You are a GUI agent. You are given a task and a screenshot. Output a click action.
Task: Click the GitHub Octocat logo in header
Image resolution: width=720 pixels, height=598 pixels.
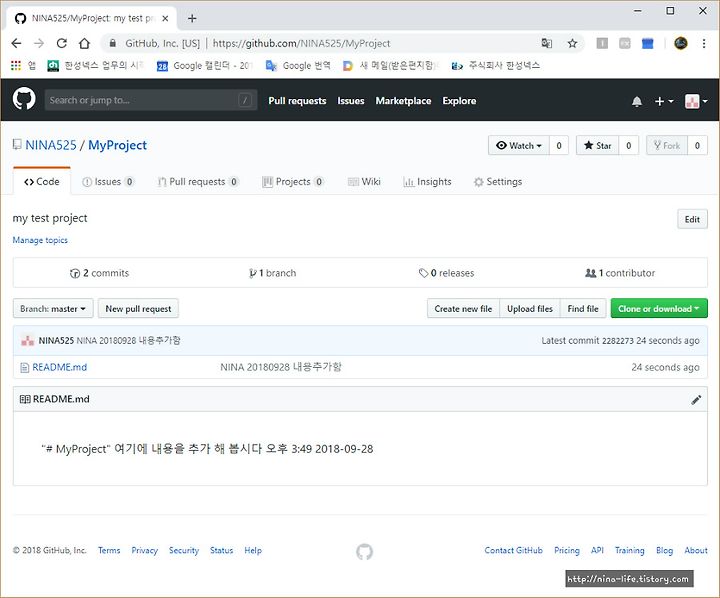coord(24,99)
